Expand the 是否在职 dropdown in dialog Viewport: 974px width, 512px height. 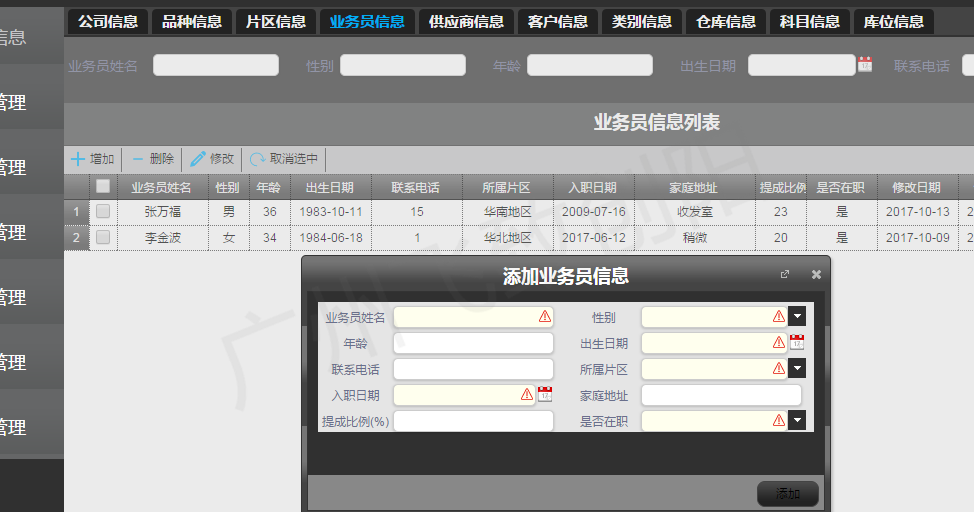[797, 421]
